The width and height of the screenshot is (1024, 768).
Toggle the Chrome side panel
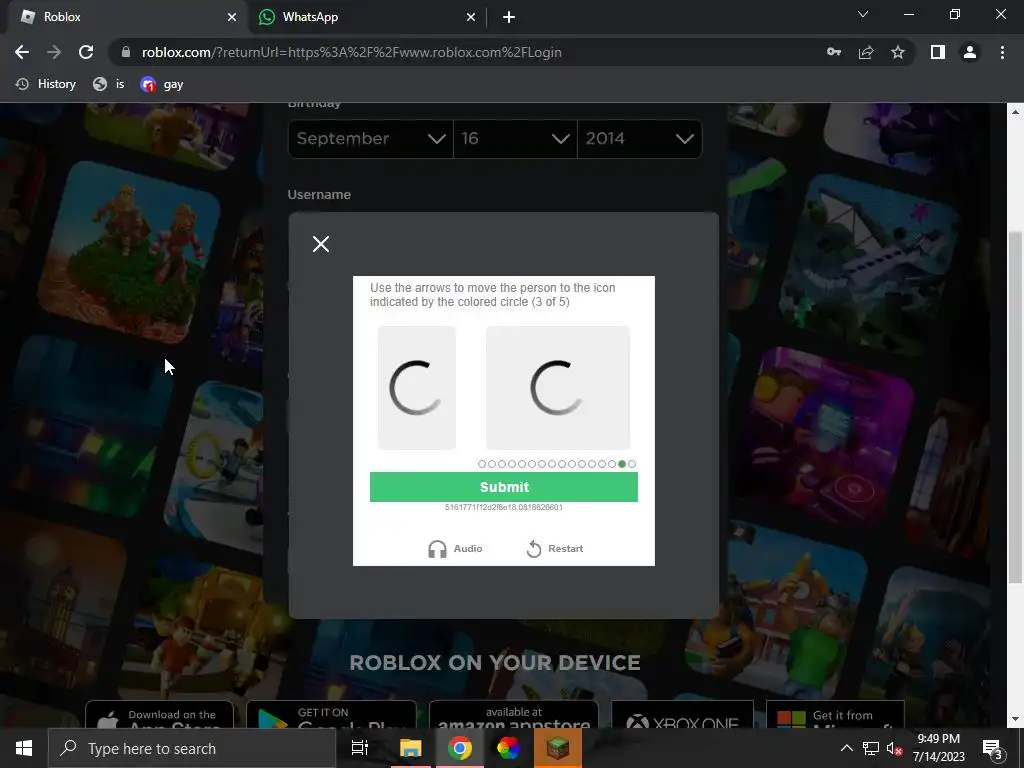tap(938, 52)
